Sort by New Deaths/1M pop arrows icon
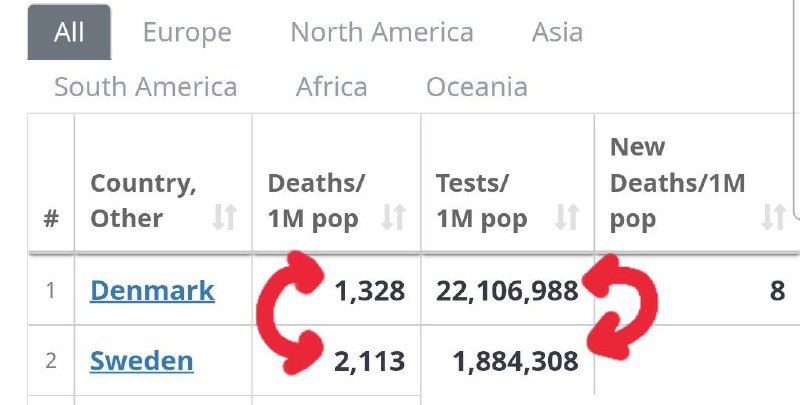This screenshot has height=405, width=800. click(773, 217)
